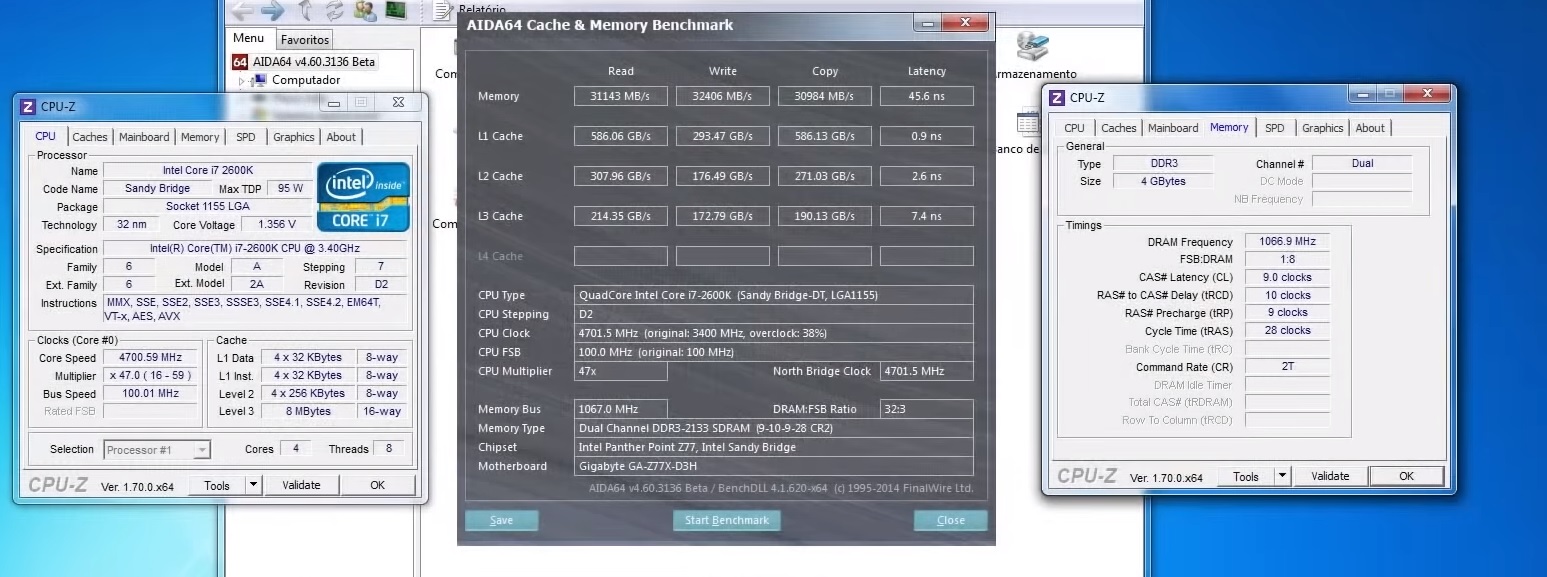Click the AIDA64 toolbar users icon
The width and height of the screenshot is (1547, 577).
click(365, 10)
